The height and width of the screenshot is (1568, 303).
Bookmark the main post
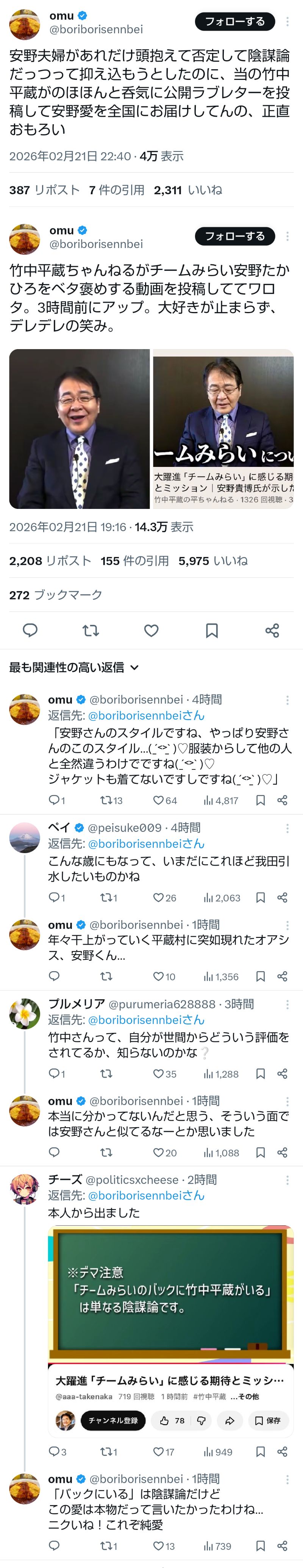[x=212, y=630]
